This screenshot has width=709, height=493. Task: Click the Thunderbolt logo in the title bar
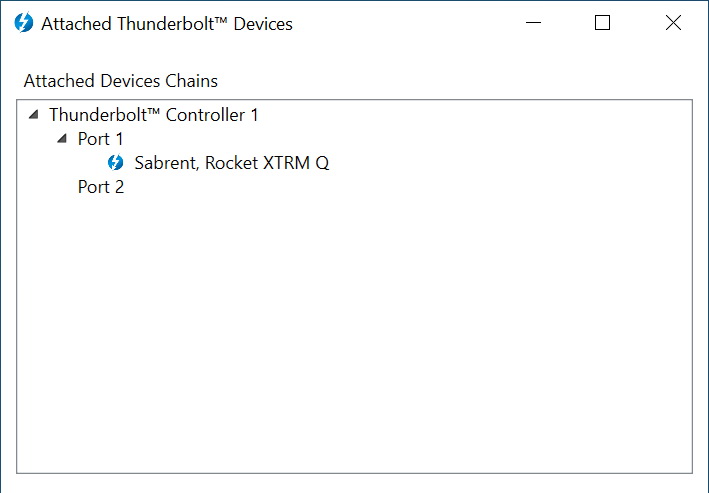pyautogui.click(x=24, y=23)
